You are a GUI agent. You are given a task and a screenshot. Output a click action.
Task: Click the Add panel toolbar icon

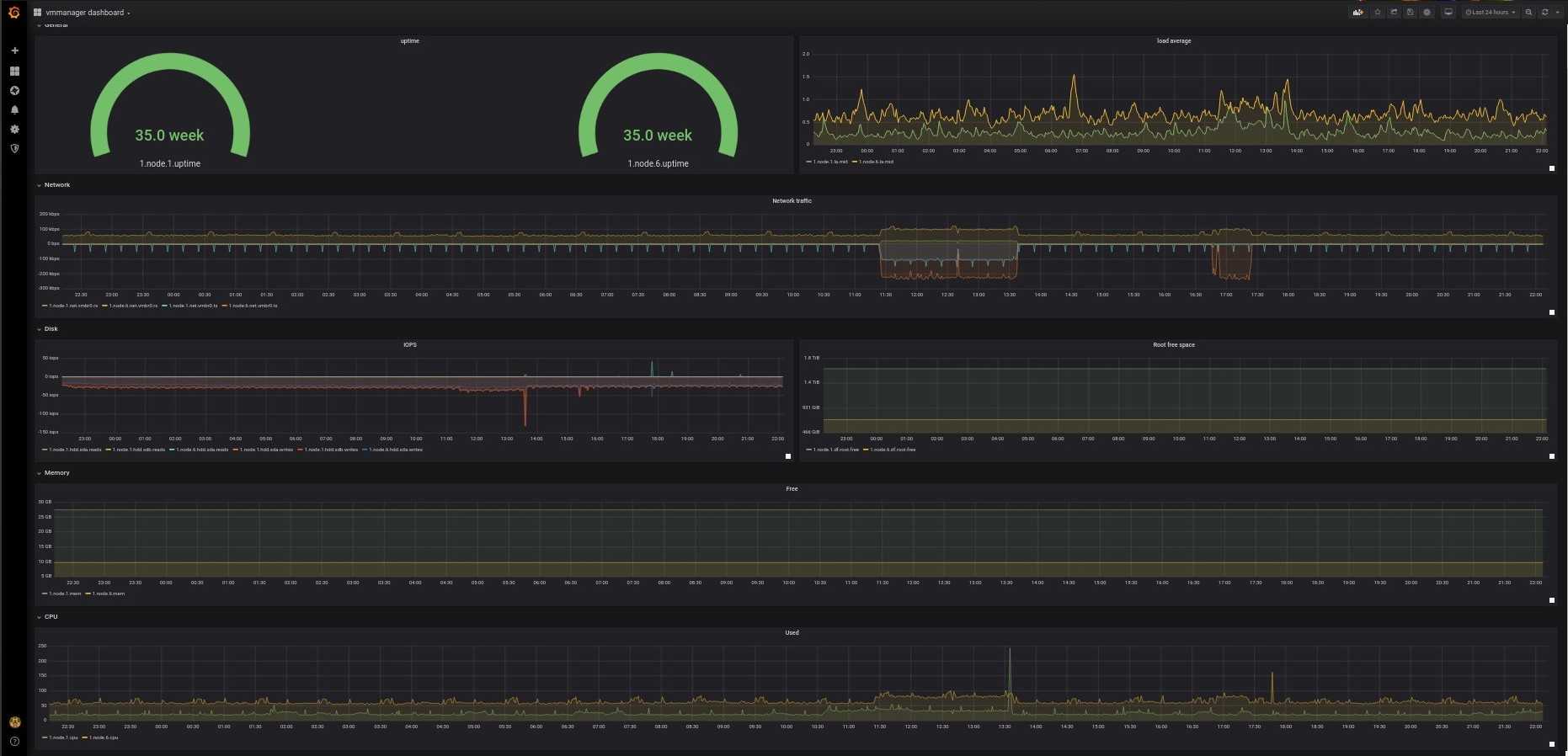(x=1357, y=13)
